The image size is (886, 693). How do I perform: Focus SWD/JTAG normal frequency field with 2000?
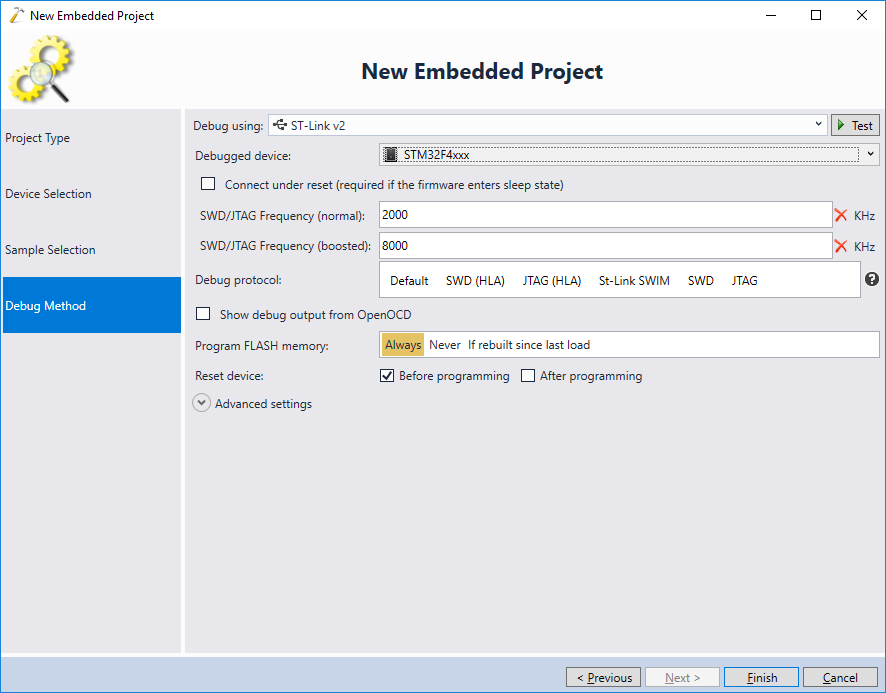point(605,215)
